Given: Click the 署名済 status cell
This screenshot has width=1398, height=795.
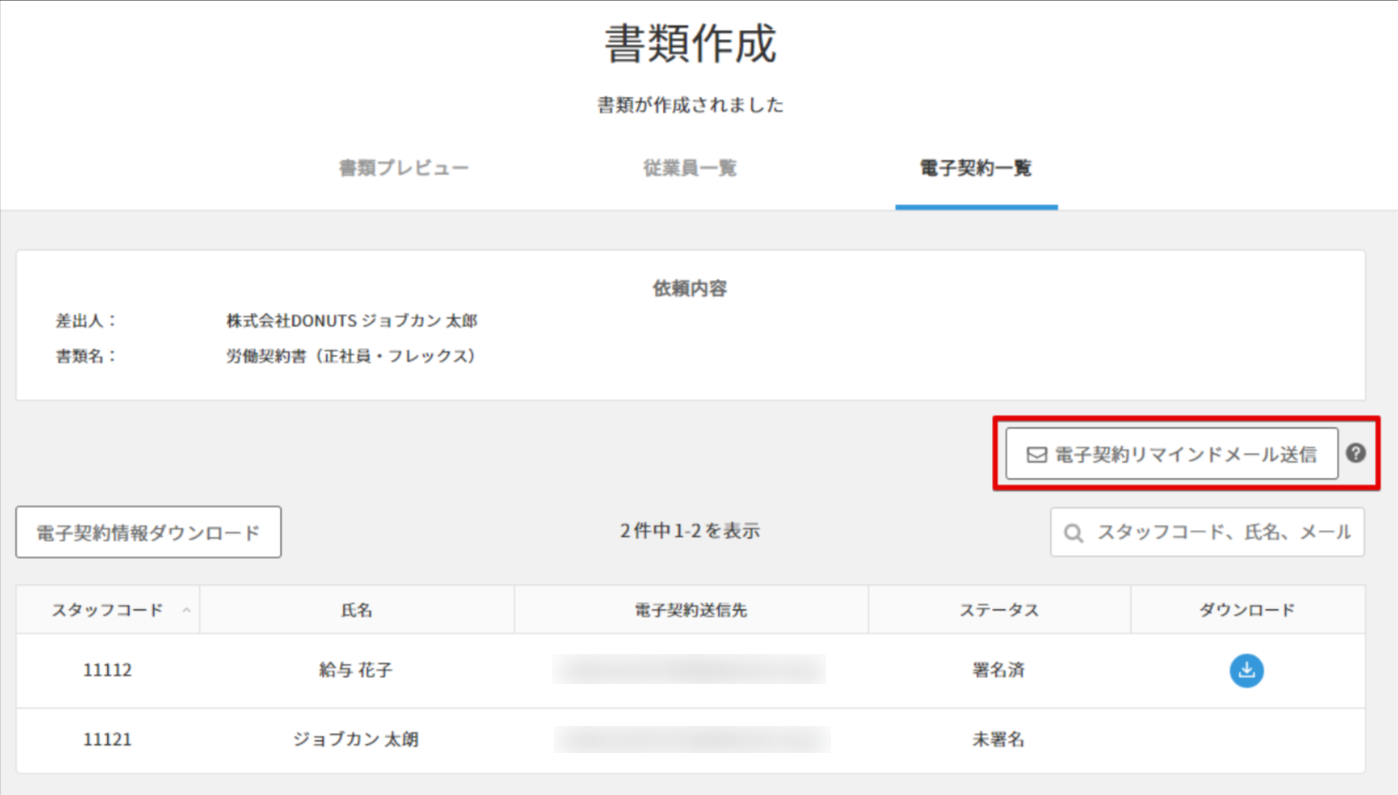Looking at the screenshot, I should [998, 670].
